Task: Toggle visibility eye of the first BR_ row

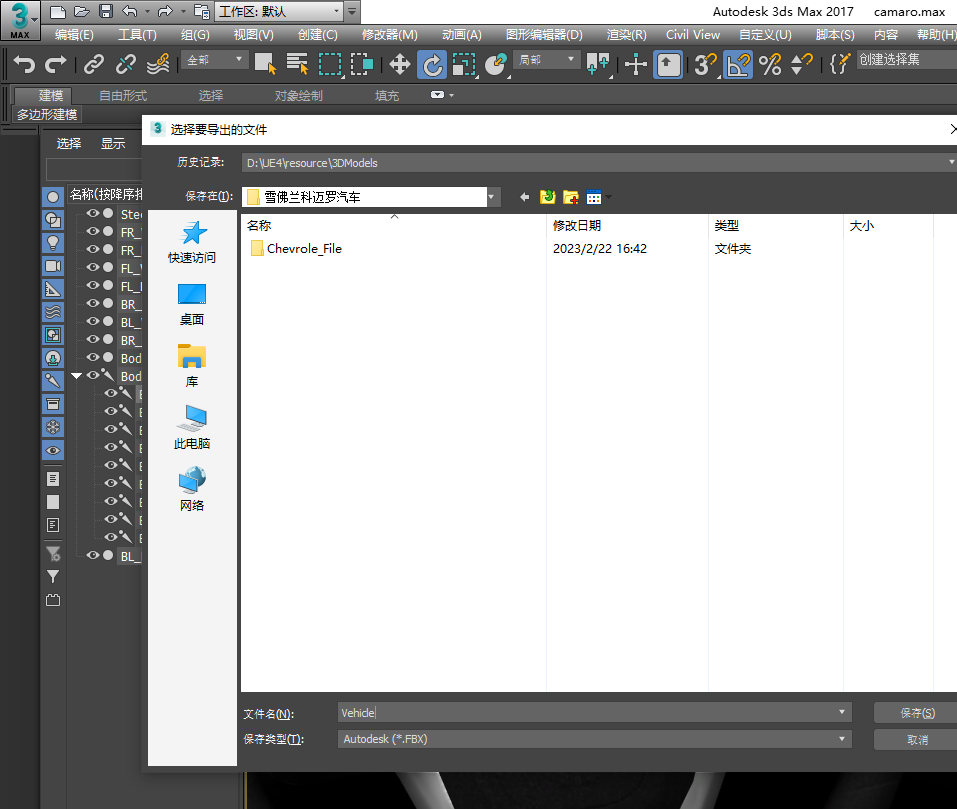Action: (x=93, y=303)
